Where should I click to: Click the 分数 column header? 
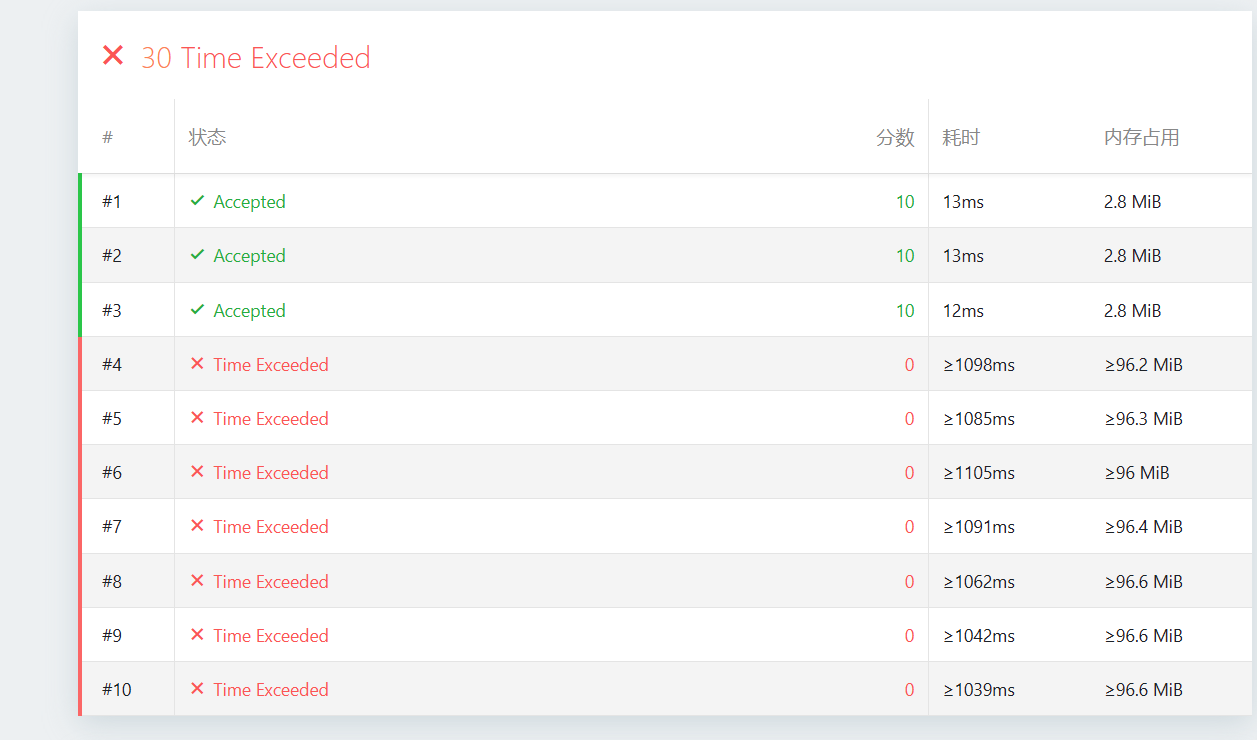pos(895,138)
